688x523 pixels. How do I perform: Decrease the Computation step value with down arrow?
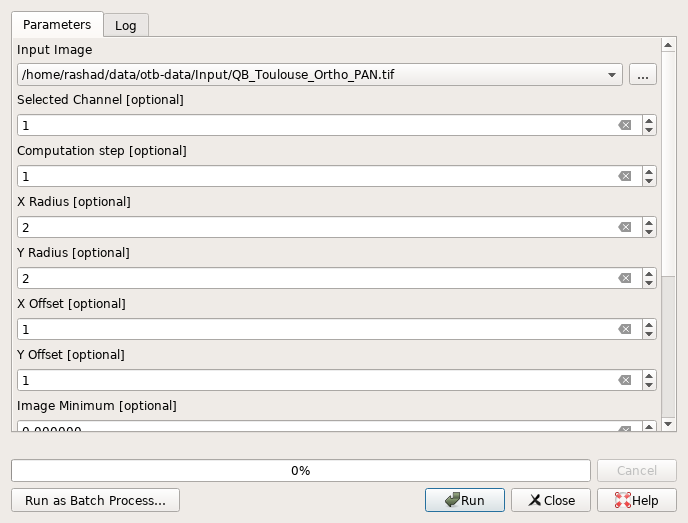click(649, 181)
